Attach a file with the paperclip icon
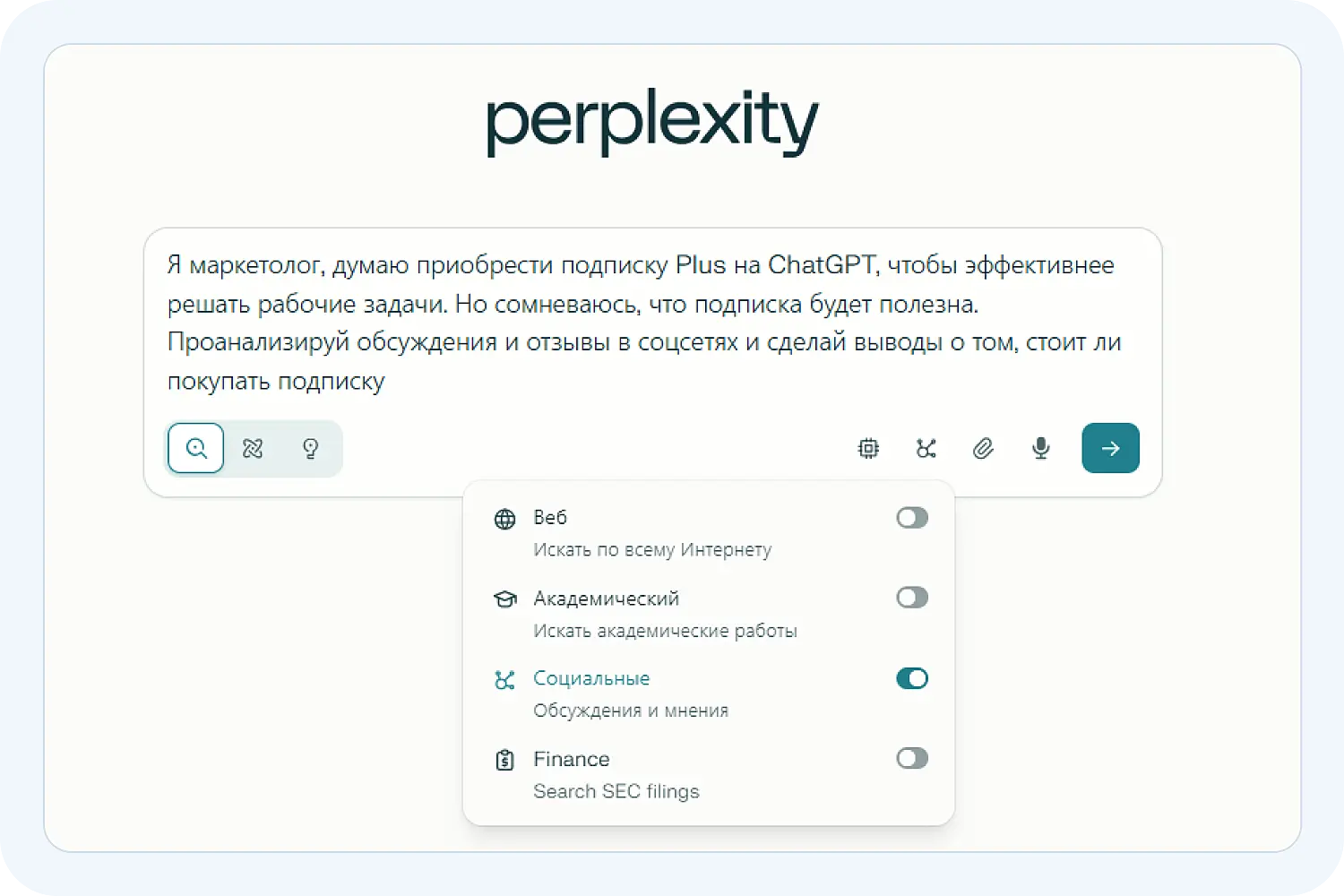 tap(983, 448)
